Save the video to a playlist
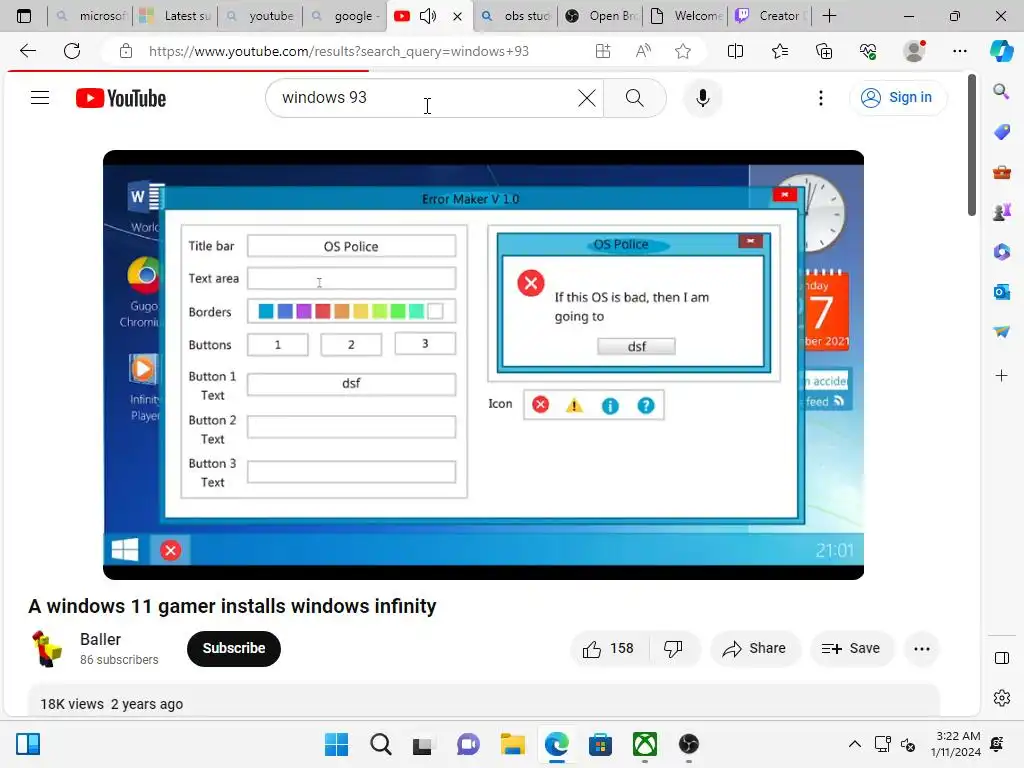1024x768 pixels. click(851, 648)
